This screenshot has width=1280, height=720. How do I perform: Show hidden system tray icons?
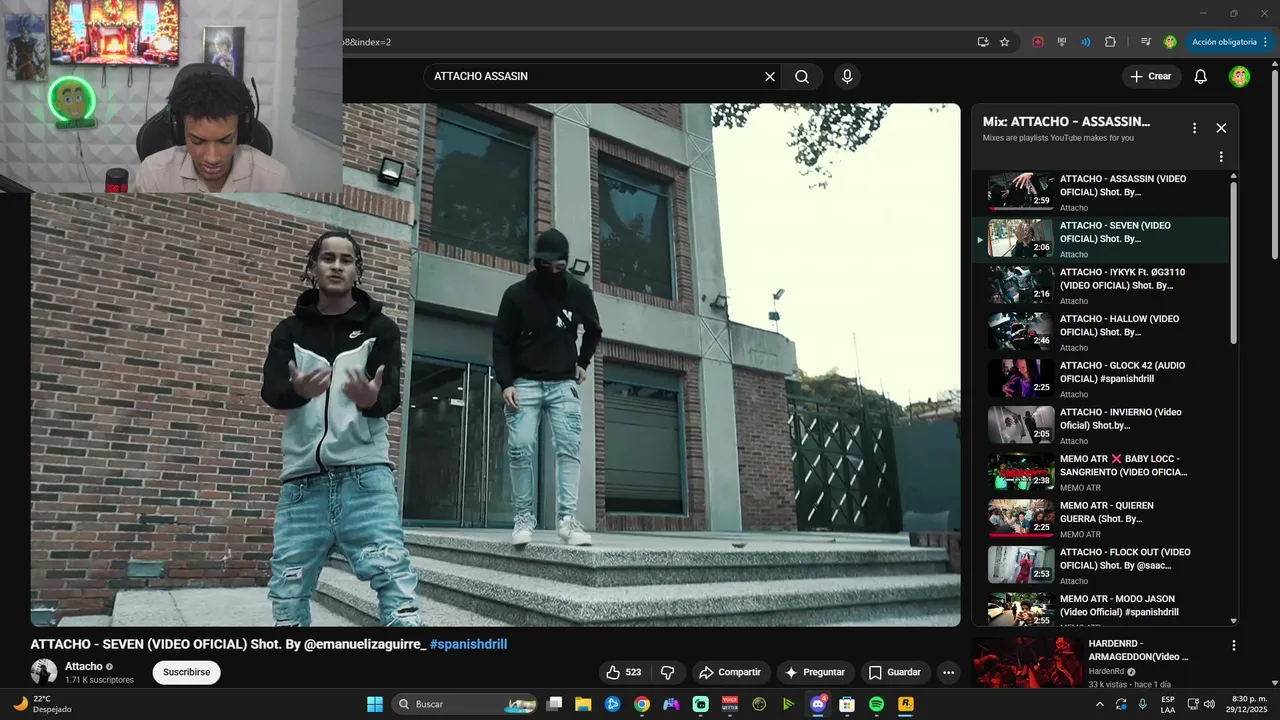1101,704
